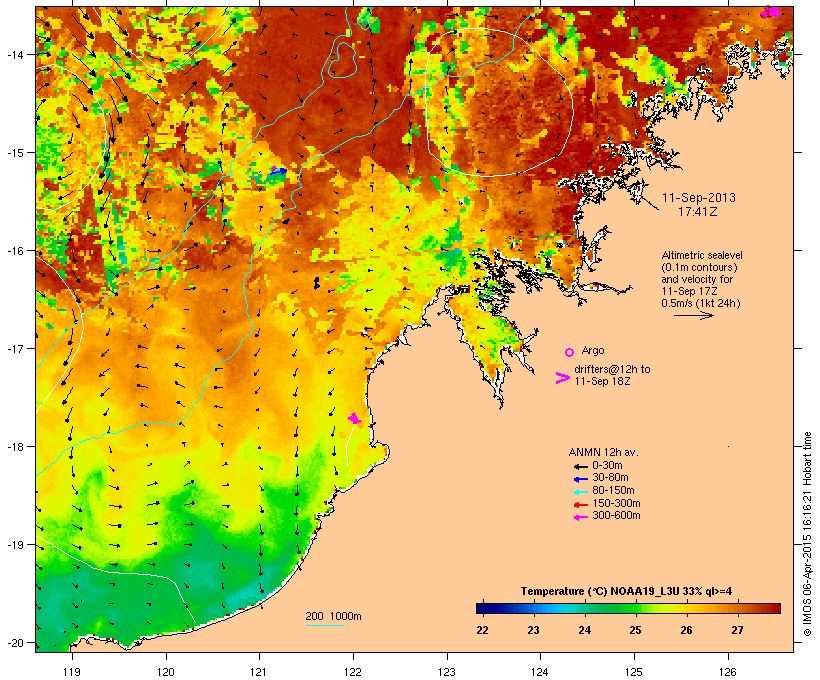Click the longitude label 121
Viewport: 820px width, 680px height.
(259, 672)
